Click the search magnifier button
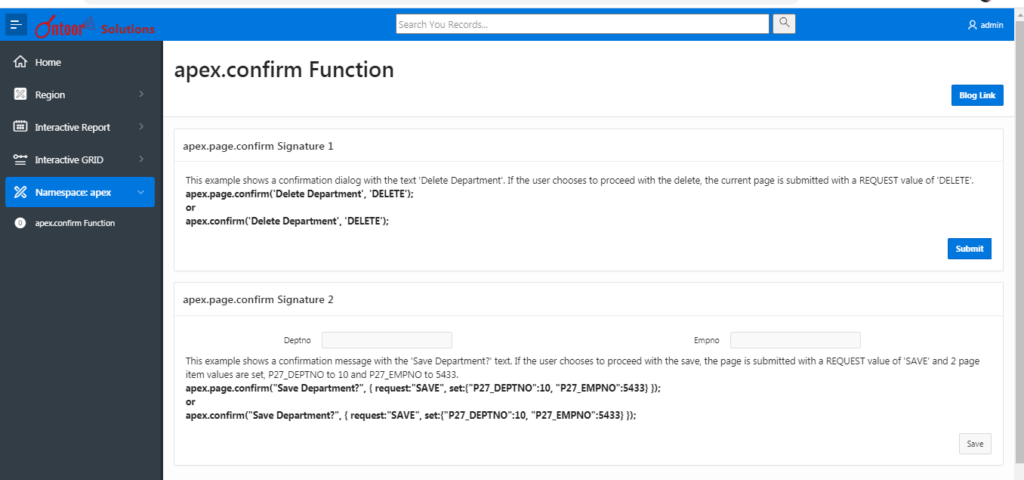 pyautogui.click(x=784, y=23)
